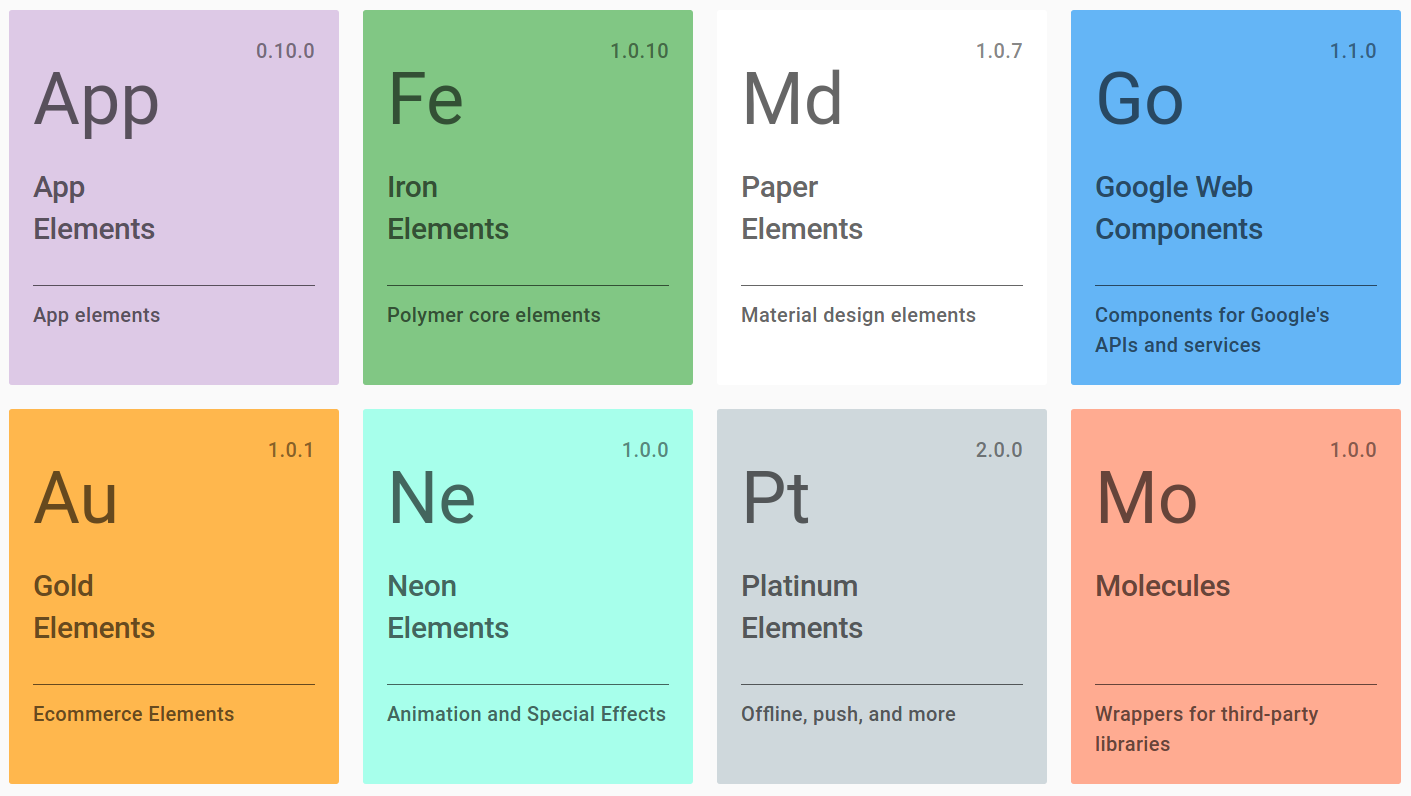This screenshot has width=1411, height=796.
Task: Click the 'Polymer core elements' description
Action: (493, 315)
